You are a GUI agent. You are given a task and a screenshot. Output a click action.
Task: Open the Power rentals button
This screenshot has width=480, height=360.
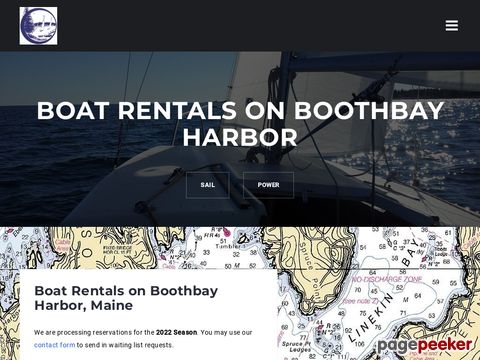[268, 185]
